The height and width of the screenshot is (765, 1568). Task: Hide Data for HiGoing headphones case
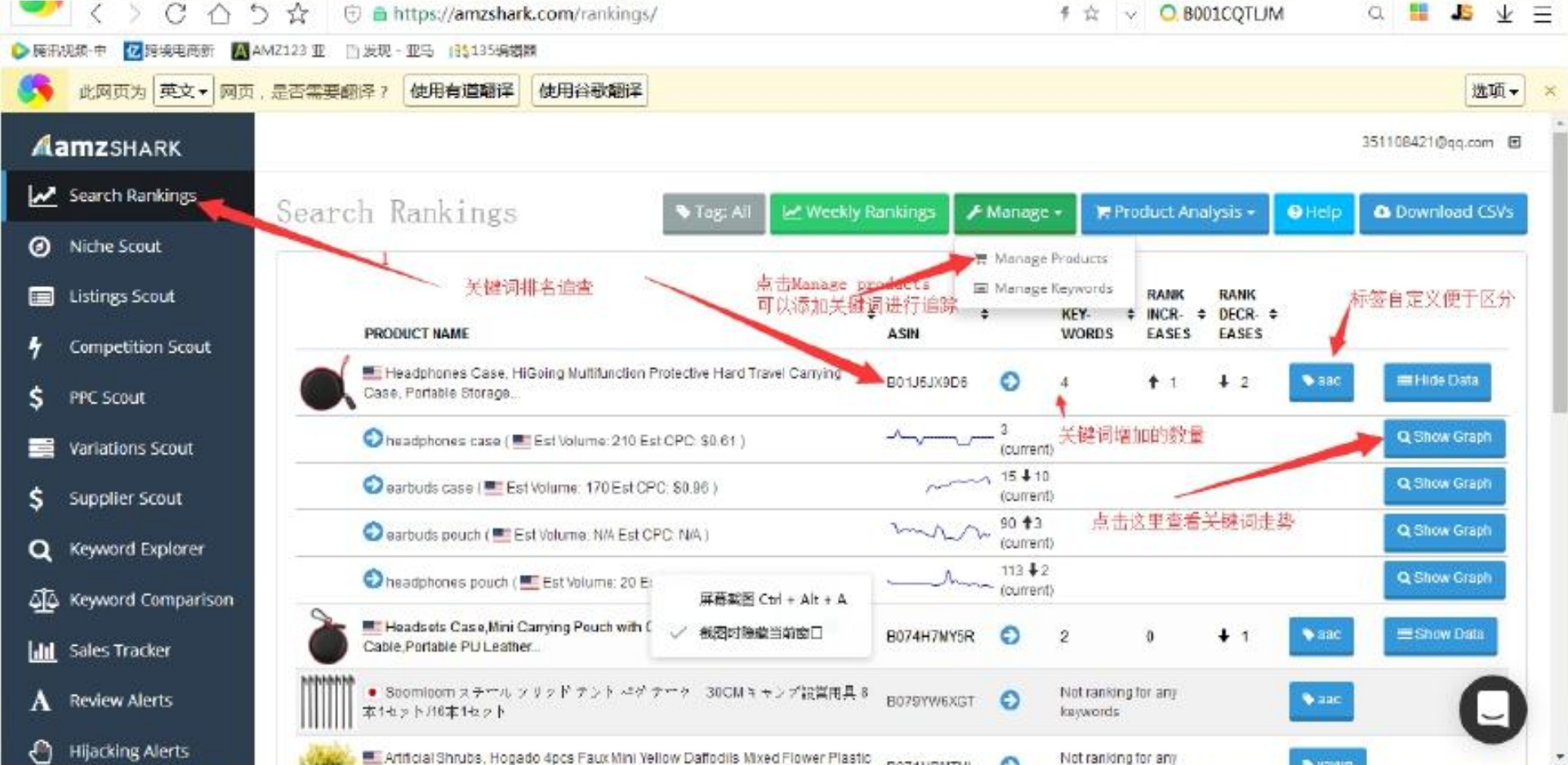1437,381
